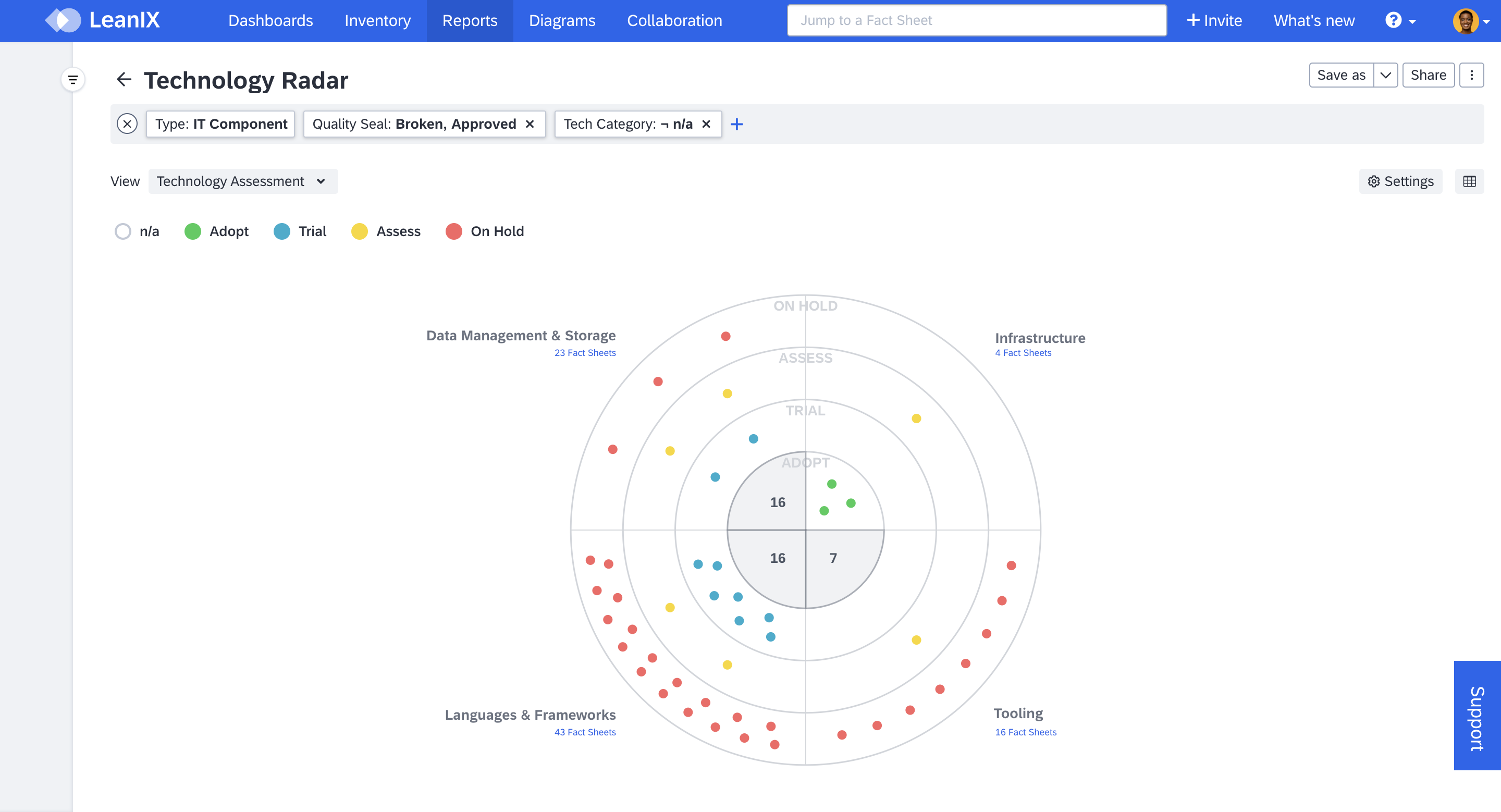The width and height of the screenshot is (1501, 812).
Task: Open the Technology Assessment view dropdown
Action: tap(243, 181)
